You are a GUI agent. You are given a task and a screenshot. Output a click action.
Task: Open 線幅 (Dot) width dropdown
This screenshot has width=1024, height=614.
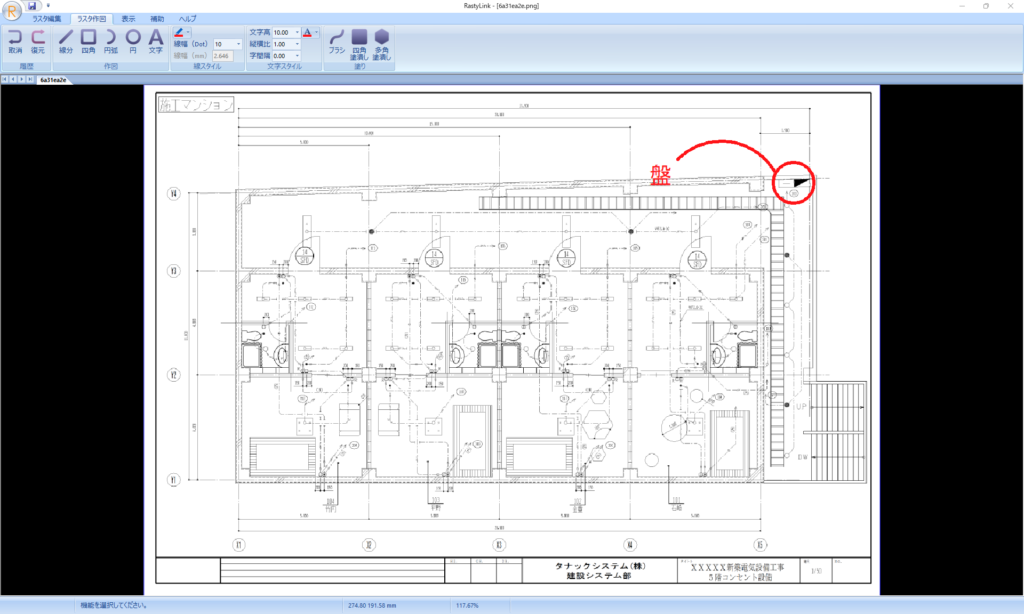pyautogui.click(x=238, y=44)
